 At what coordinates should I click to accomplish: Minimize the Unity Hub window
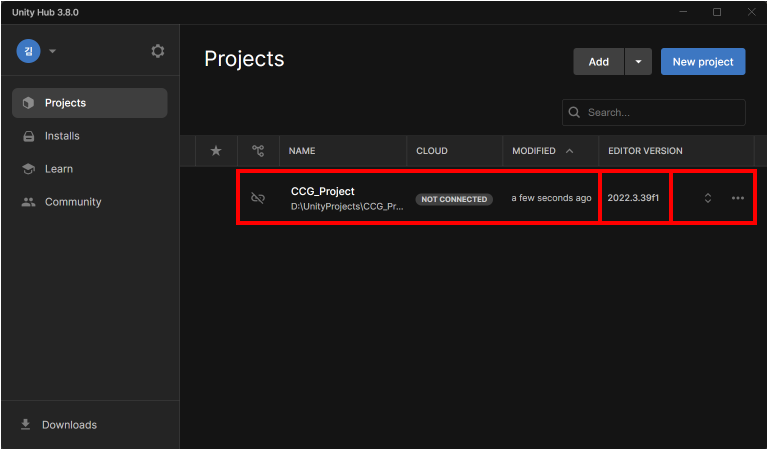(x=683, y=12)
